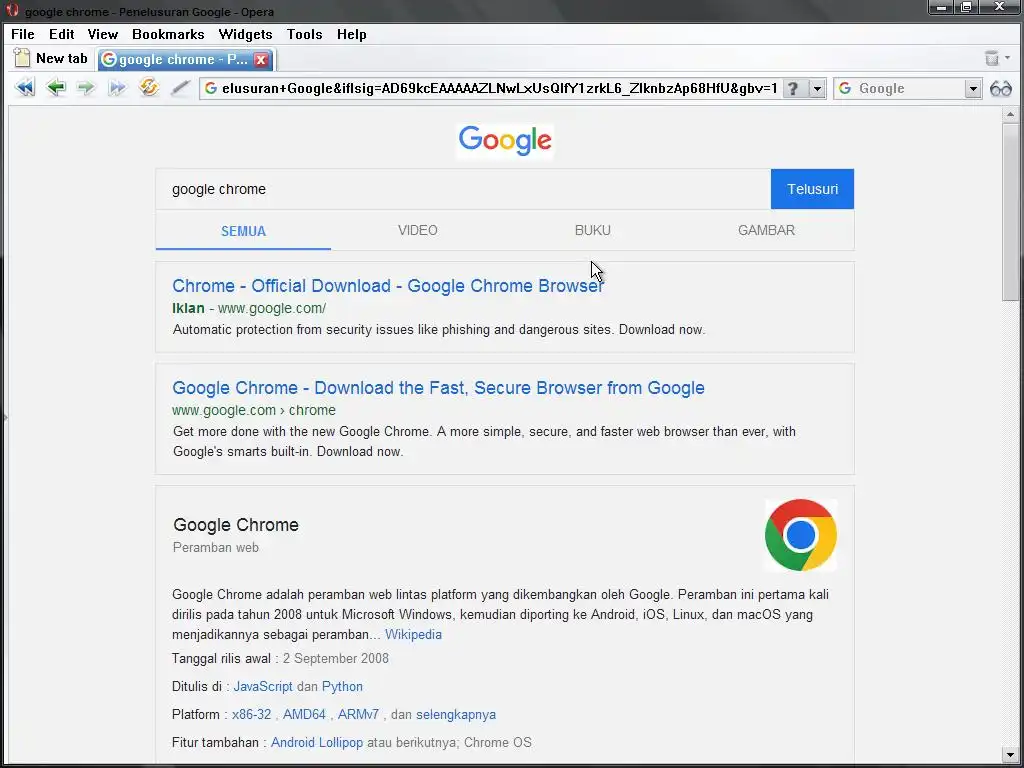Click the Telusuri search button
Image resolution: width=1024 pixels, height=768 pixels.
pyautogui.click(x=812, y=189)
